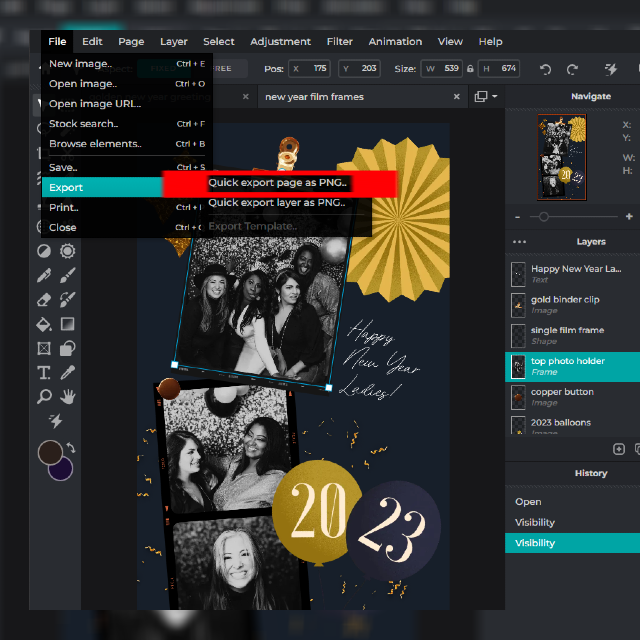The height and width of the screenshot is (640, 640).
Task: Open the Select menu
Action: (218, 42)
